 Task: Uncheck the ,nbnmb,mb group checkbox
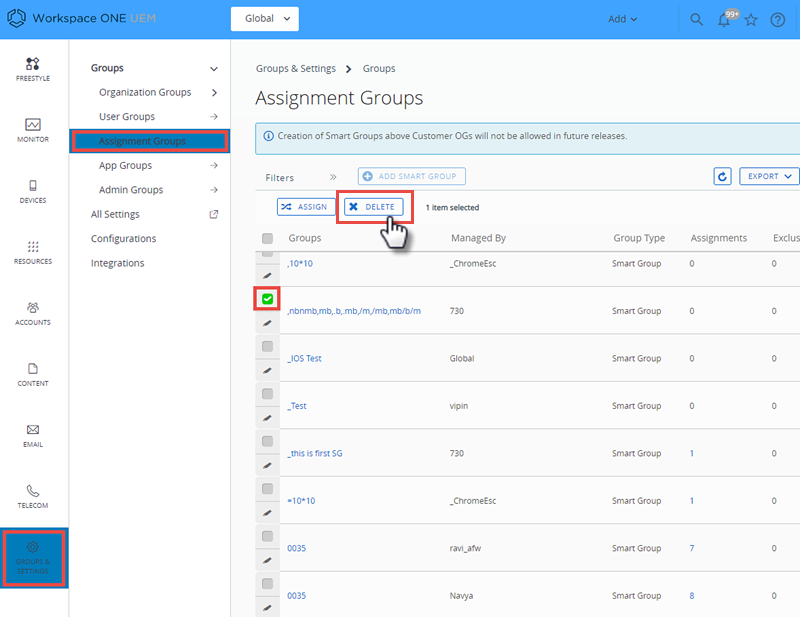pos(267,299)
